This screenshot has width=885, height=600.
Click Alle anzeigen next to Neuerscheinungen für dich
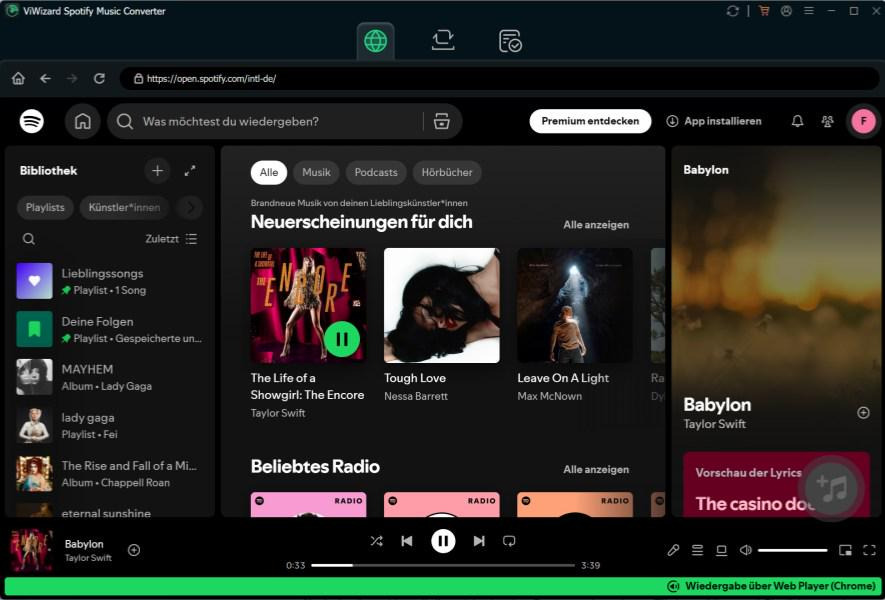point(596,225)
